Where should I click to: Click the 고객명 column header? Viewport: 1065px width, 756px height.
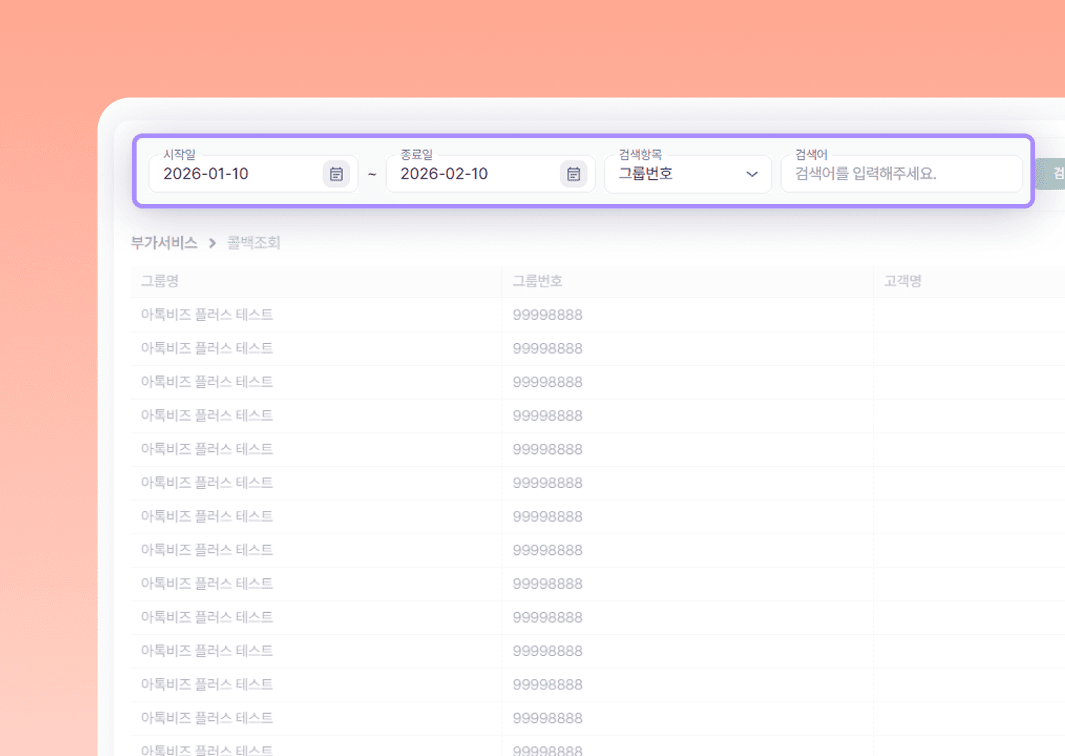[903, 282]
